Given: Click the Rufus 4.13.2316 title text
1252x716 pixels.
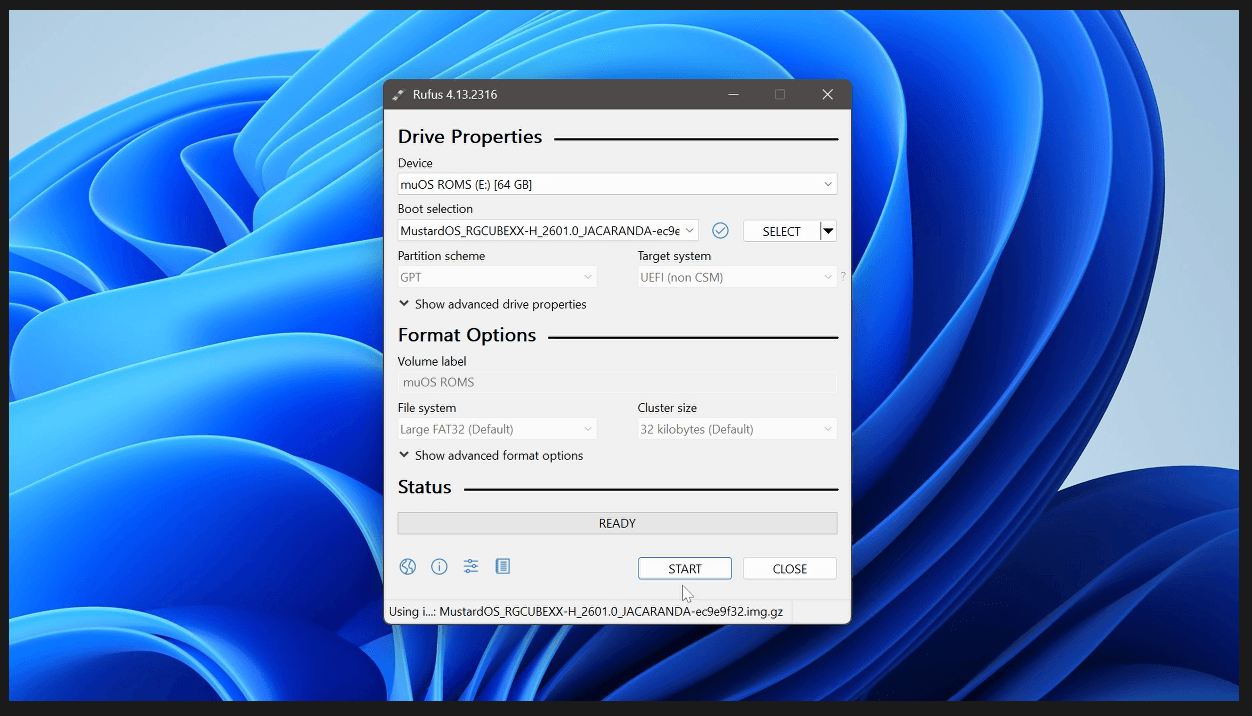Looking at the screenshot, I should (455, 95).
